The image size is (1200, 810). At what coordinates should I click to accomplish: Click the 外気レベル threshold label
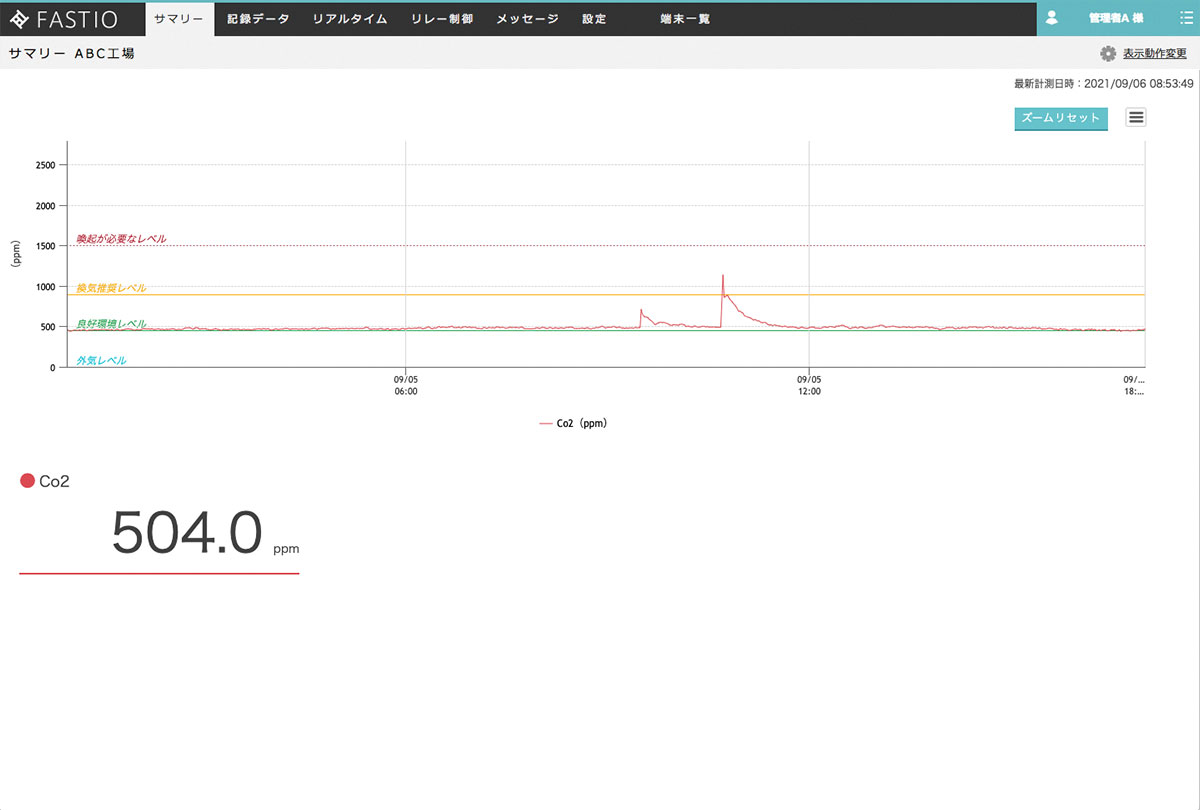(x=101, y=360)
